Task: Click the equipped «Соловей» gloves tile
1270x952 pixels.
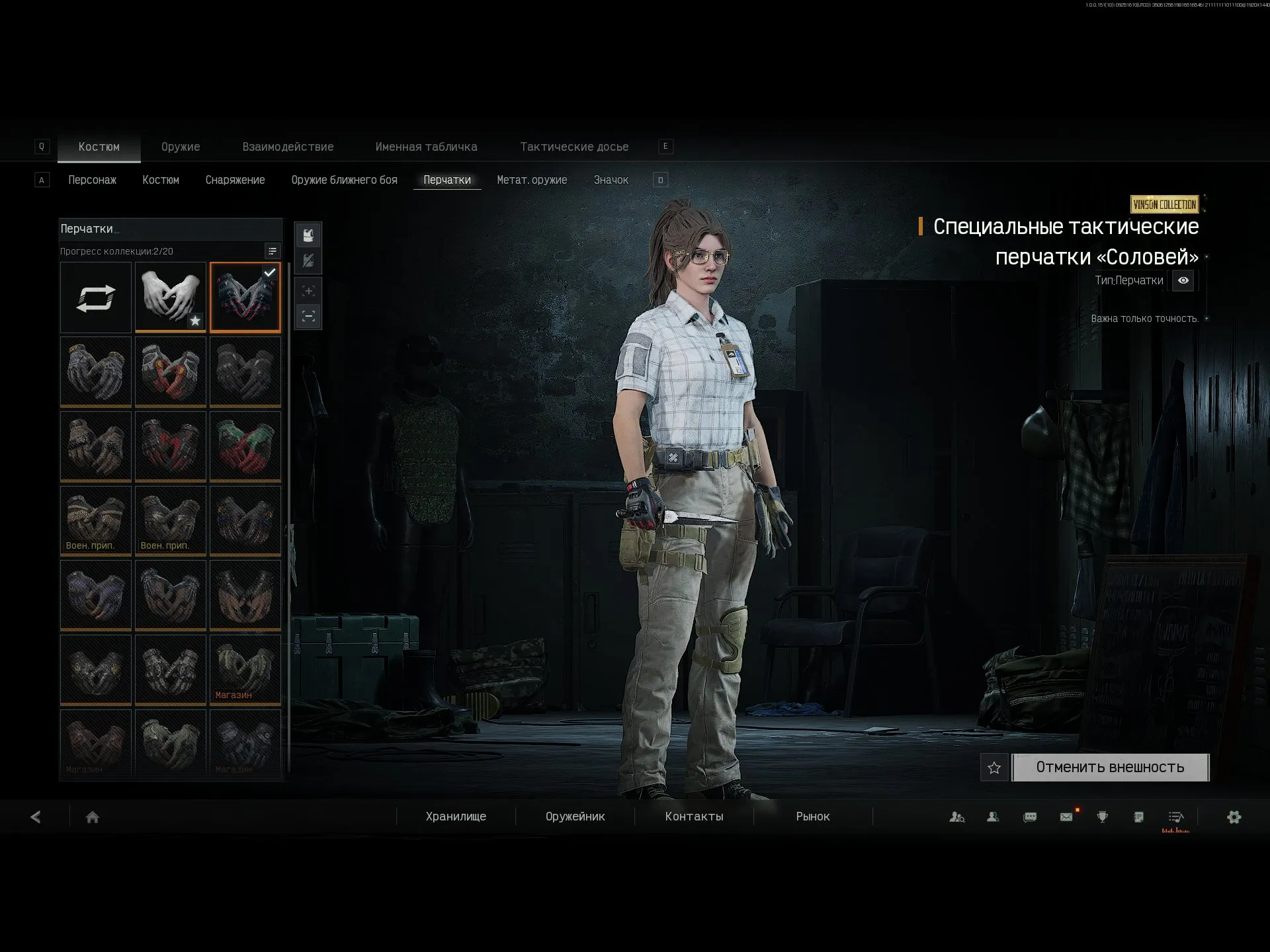Action: click(245, 297)
